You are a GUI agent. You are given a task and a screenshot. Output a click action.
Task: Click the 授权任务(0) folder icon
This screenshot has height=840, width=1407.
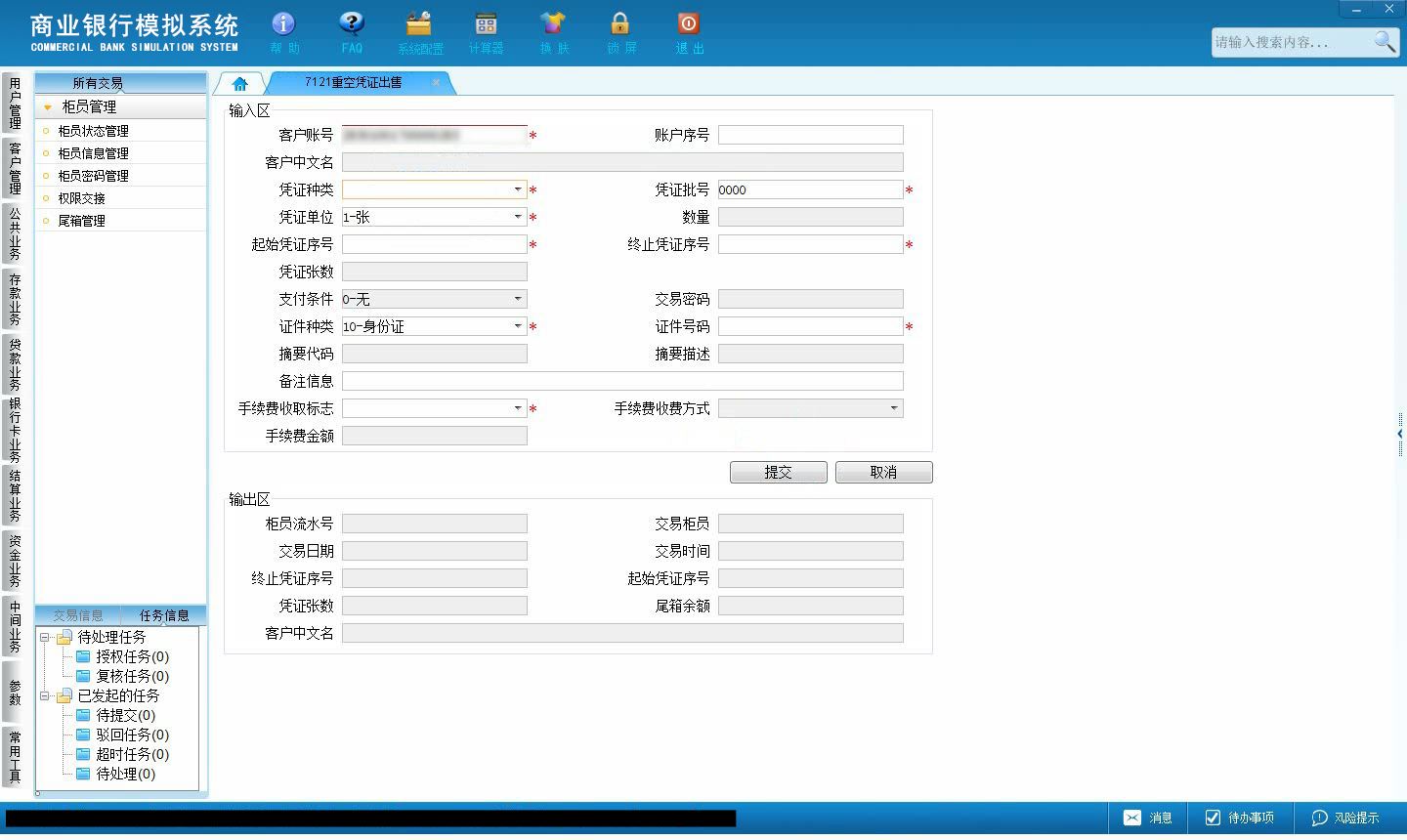[83, 656]
